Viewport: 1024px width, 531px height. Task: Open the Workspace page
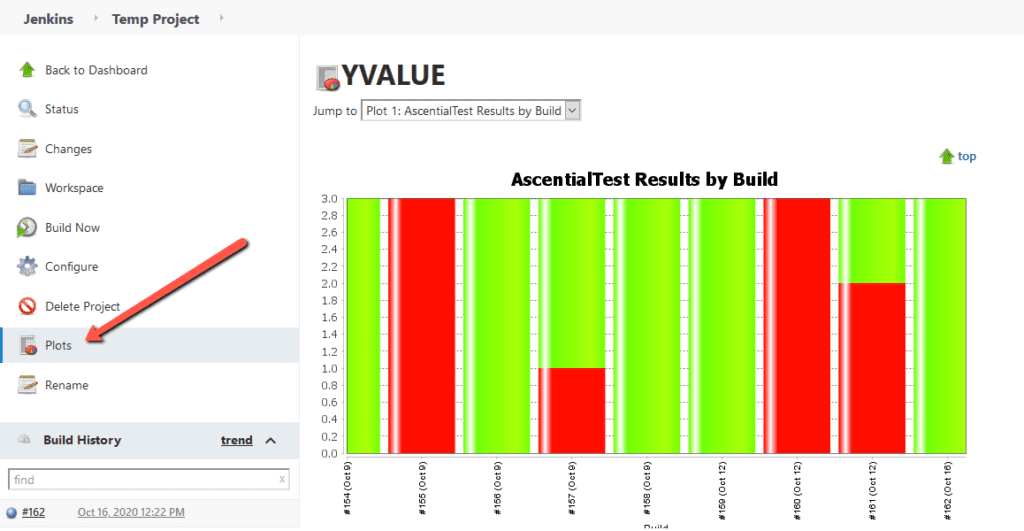74,188
